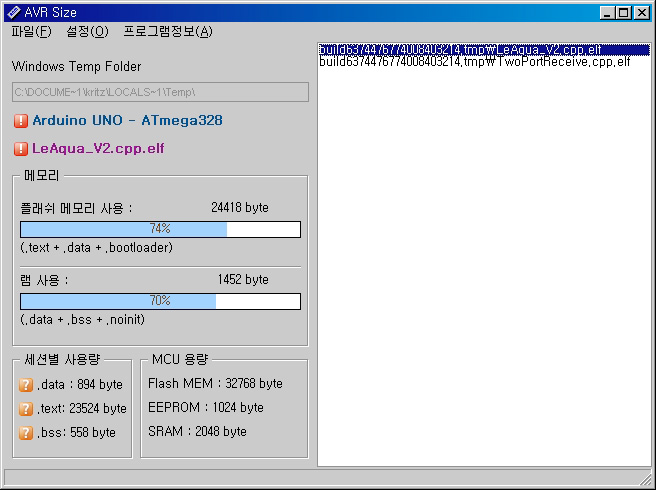Click the 70% RAM usage bar
656x490 pixels.
[x=160, y=301]
